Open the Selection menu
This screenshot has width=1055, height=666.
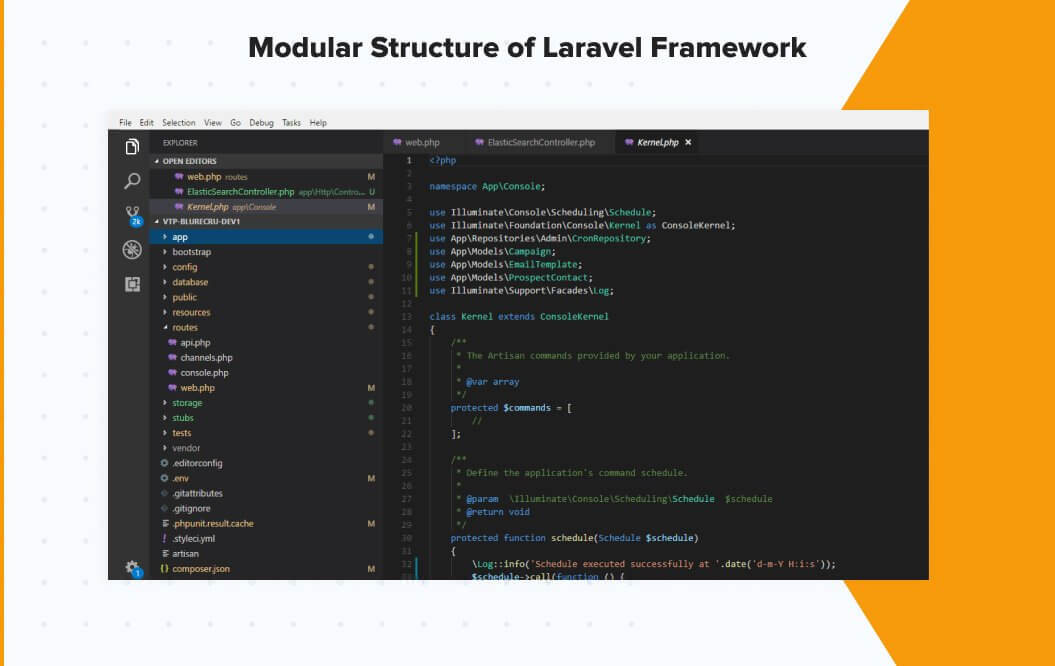click(179, 123)
